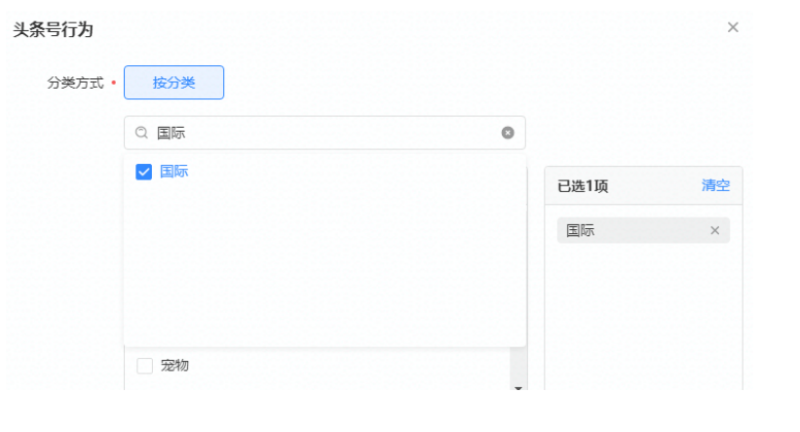Remove the 国际 tag with its x icon
The image size is (800, 432).
(x=715, y=231)
